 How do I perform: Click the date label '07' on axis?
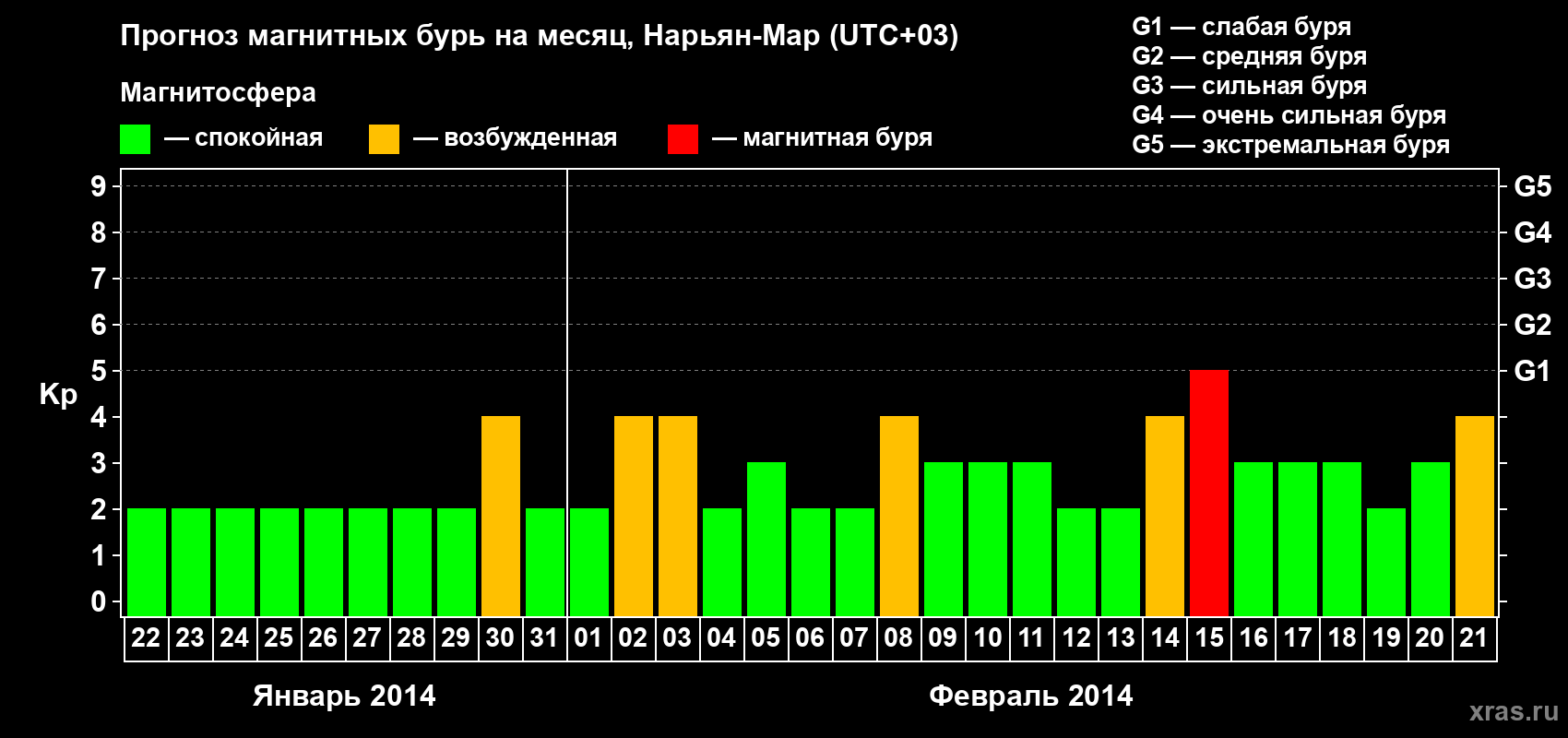tap(854, 637)
